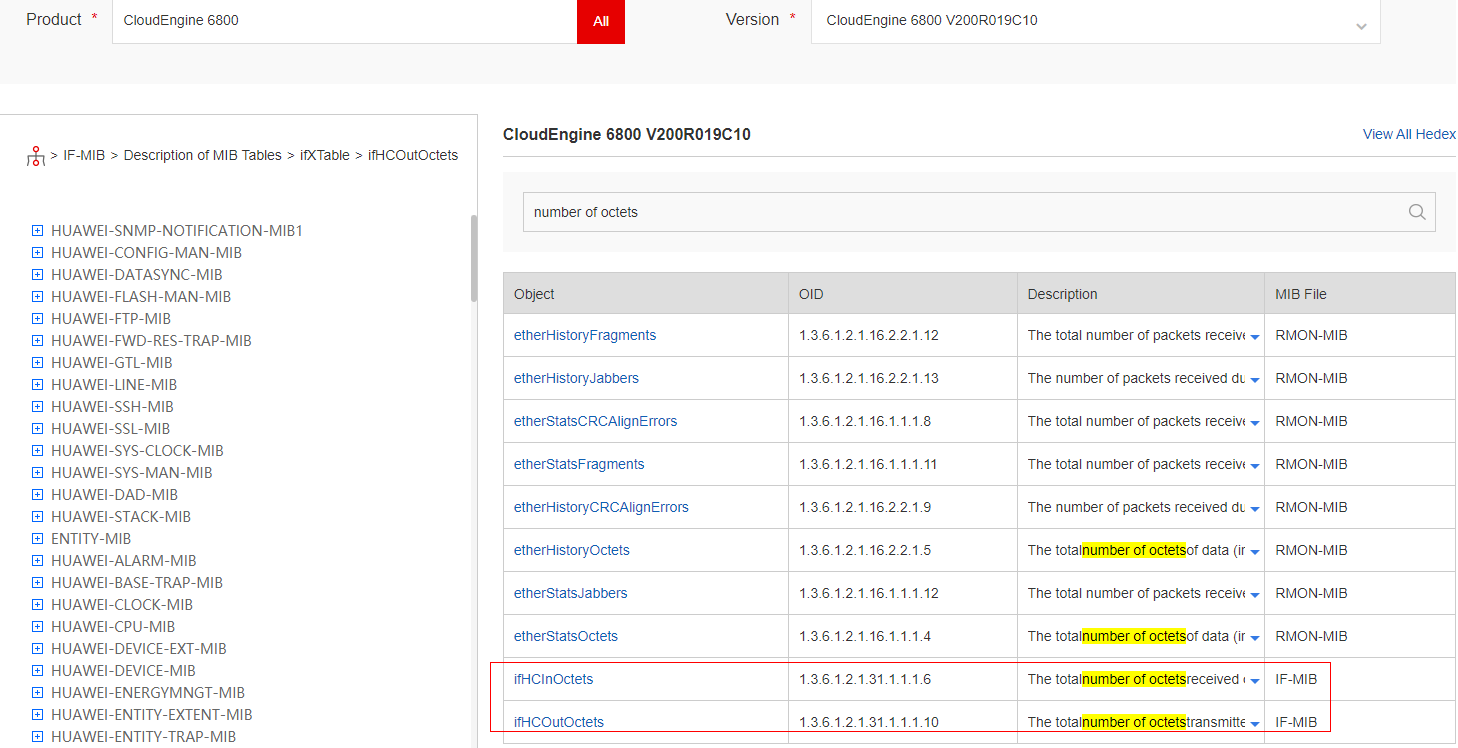Screen dimensions: 1458x748
Task: Click the MIB tree vertical scrollbar
Action: tap(474, 258)
